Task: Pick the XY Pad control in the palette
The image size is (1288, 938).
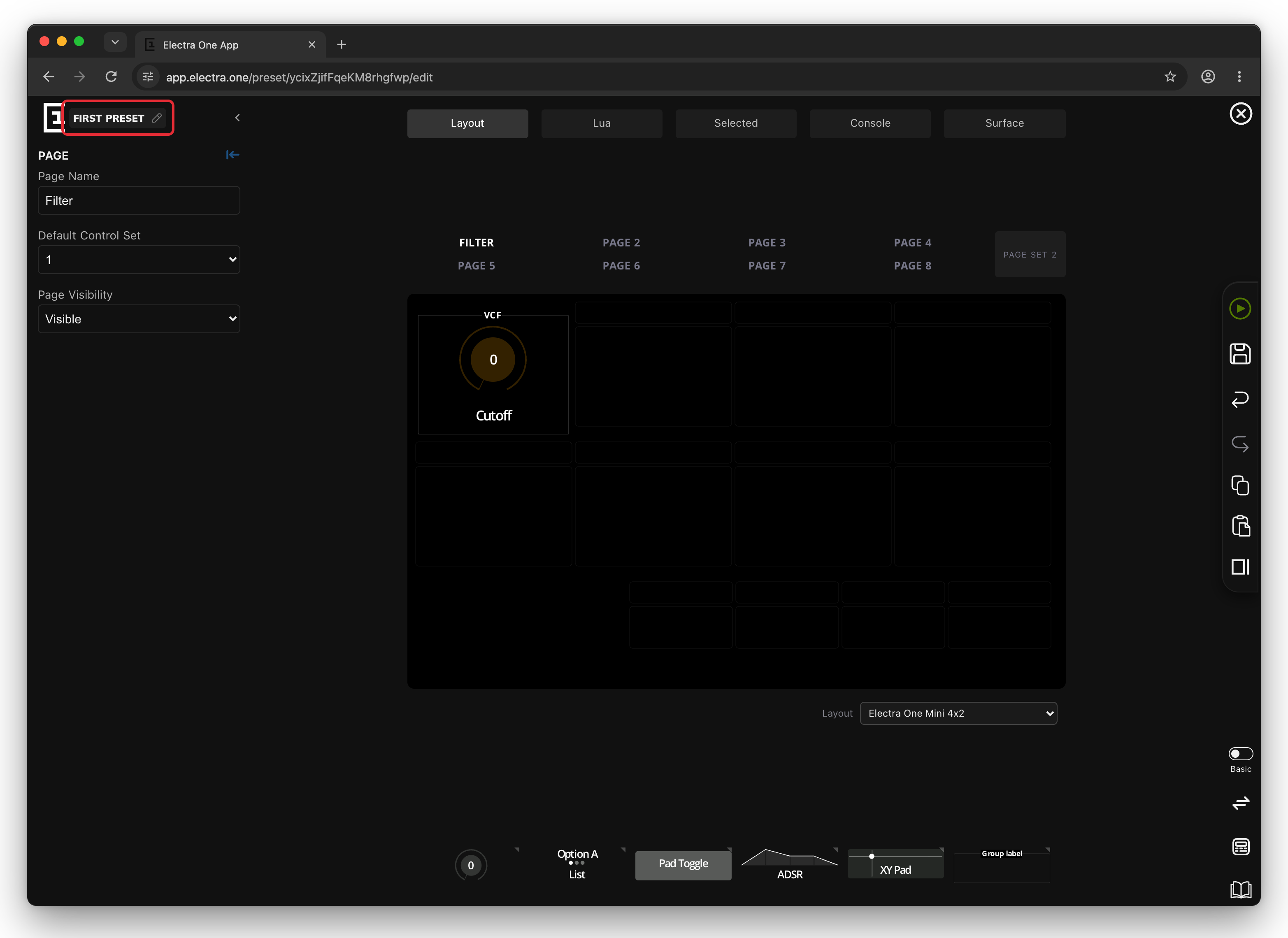Action: click(895, 864)
